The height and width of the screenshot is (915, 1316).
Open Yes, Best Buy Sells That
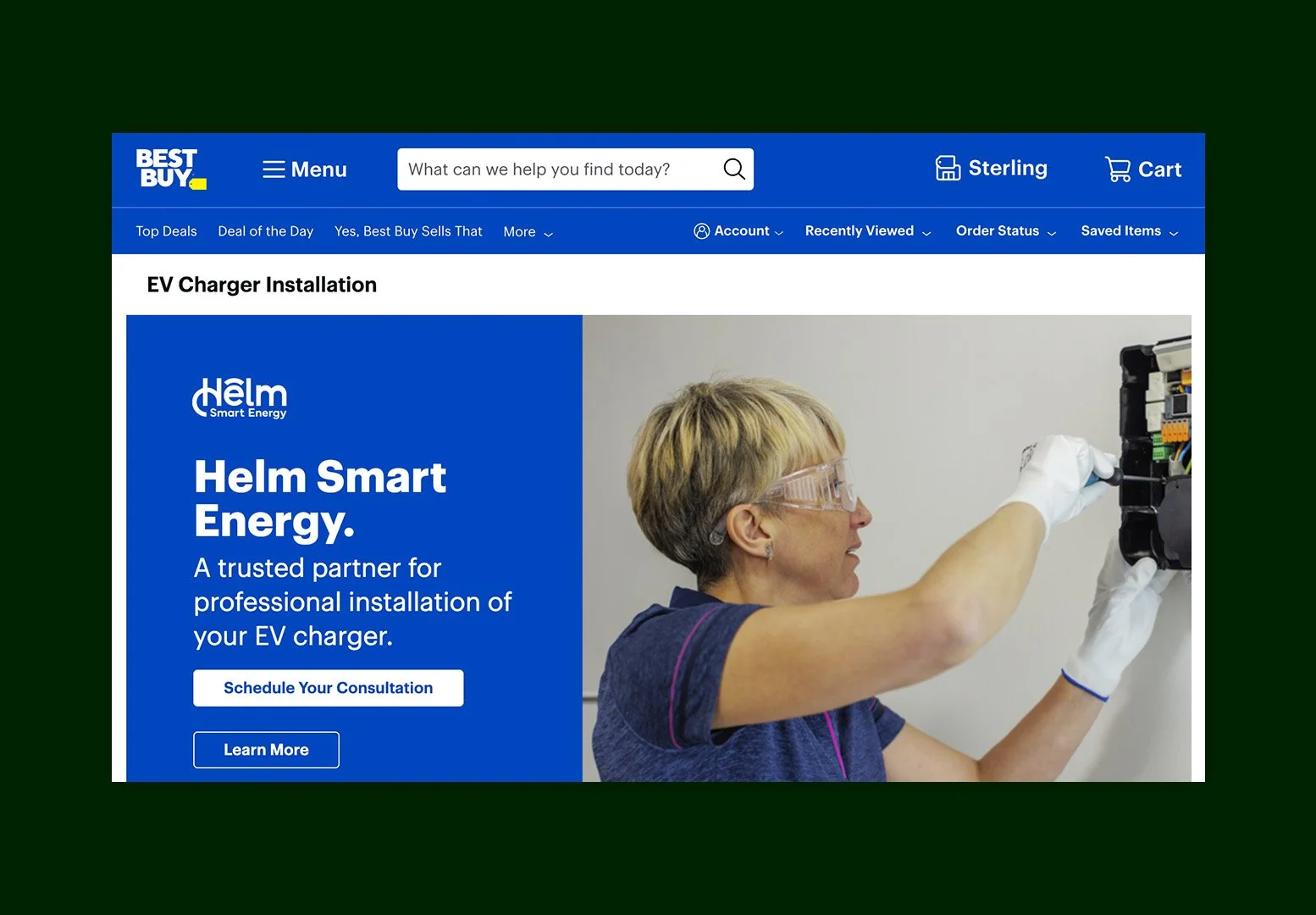(x=408, y=231)
